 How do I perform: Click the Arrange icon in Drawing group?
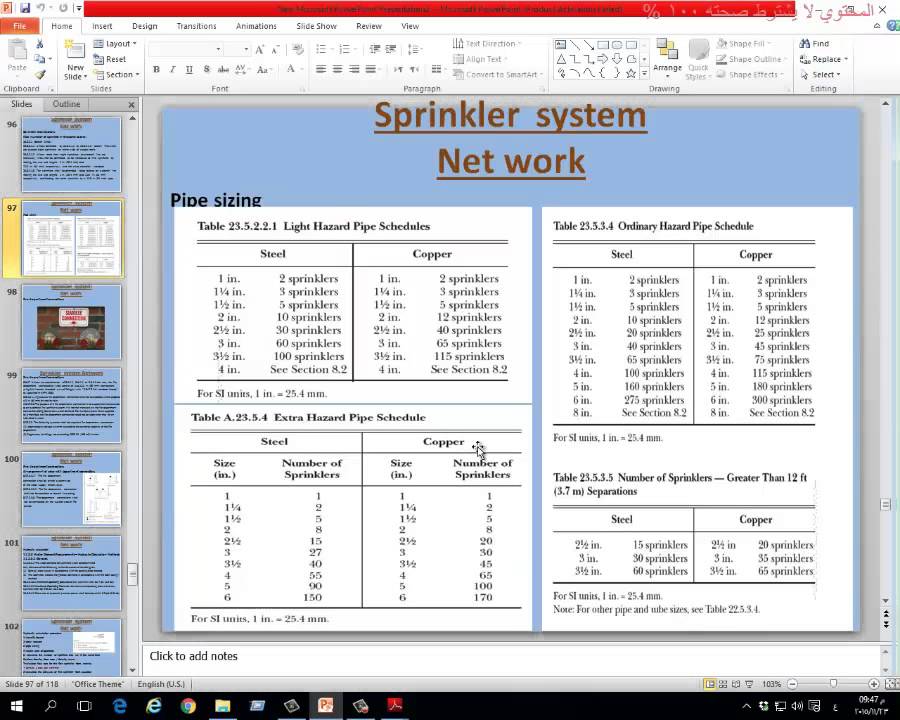point(667,51)
